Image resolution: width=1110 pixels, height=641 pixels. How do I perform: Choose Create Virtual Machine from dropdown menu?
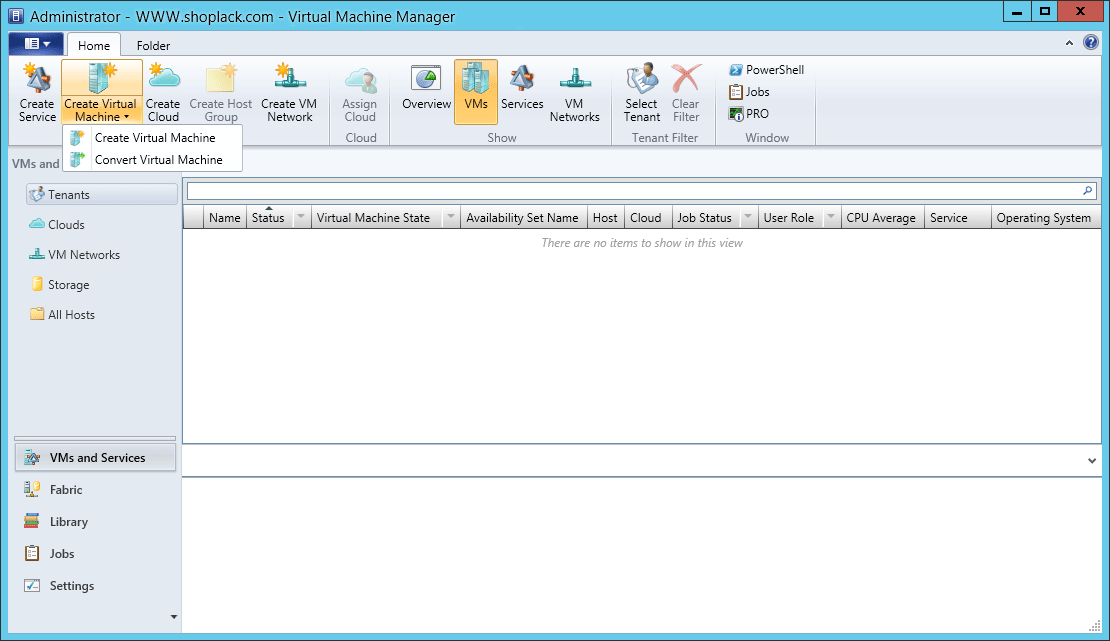point(153,137)
